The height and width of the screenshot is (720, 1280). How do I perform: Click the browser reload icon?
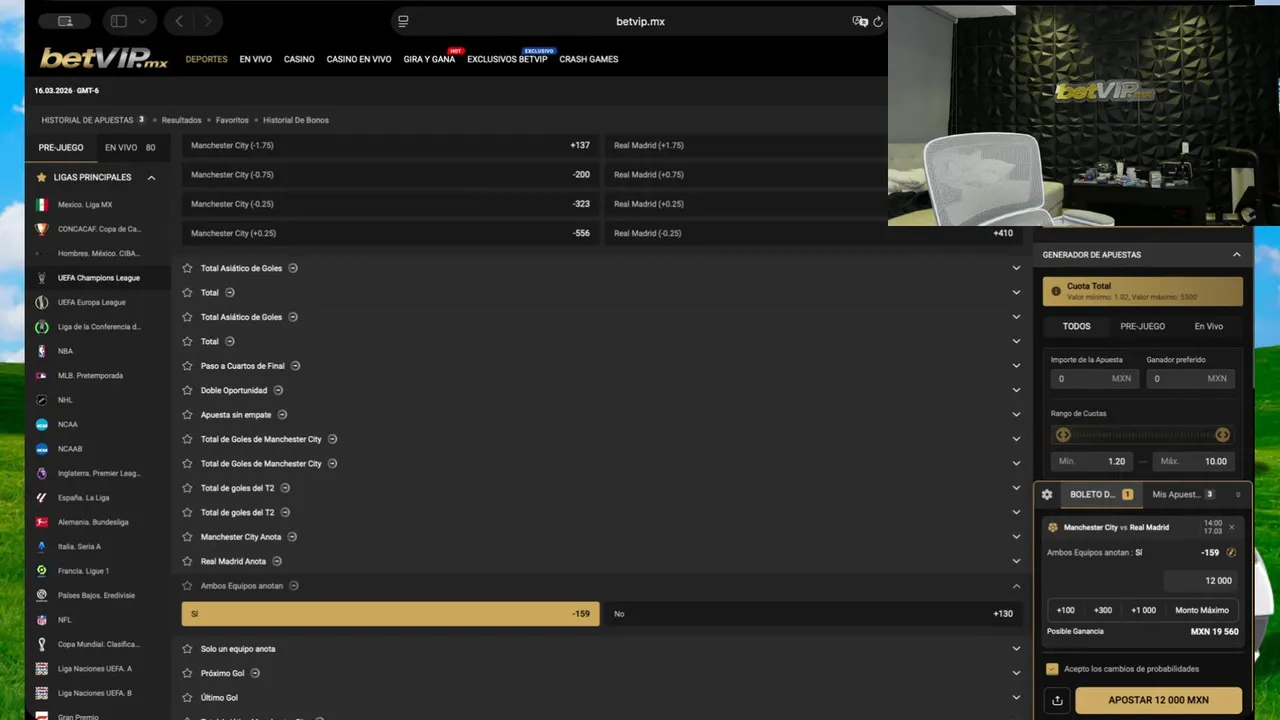point(878,21)
